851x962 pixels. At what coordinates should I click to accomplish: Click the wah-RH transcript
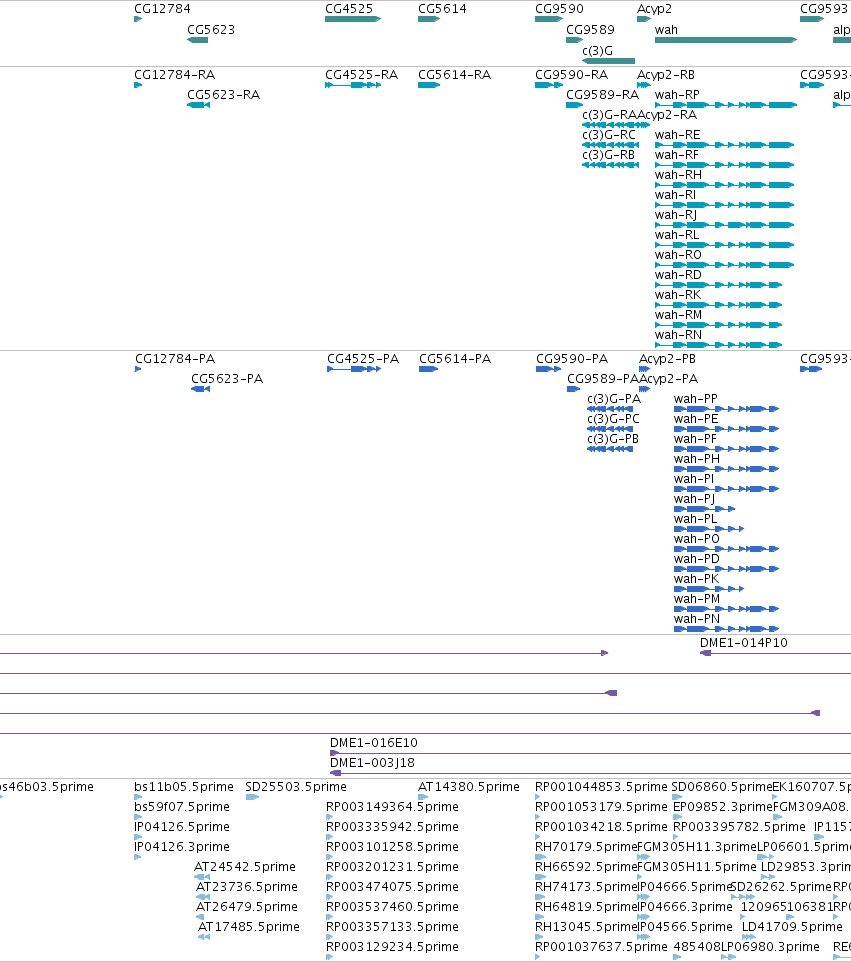[725, 185]
